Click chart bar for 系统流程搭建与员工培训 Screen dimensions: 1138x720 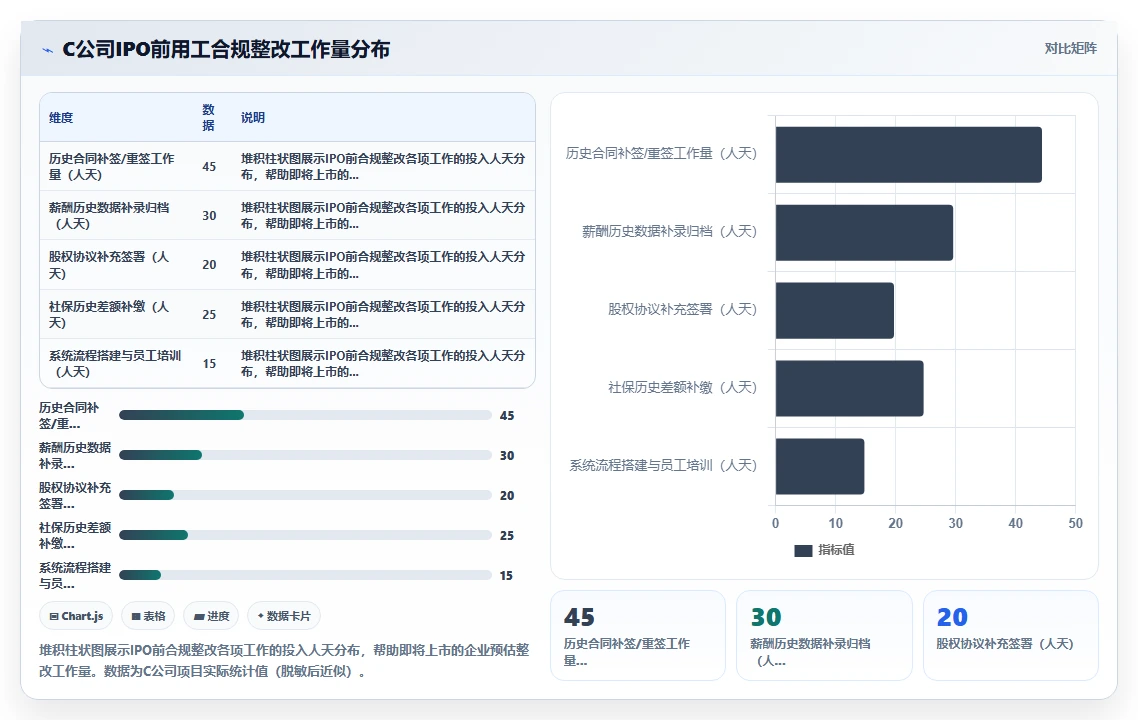pyautogui.click(x=819, y=466)
